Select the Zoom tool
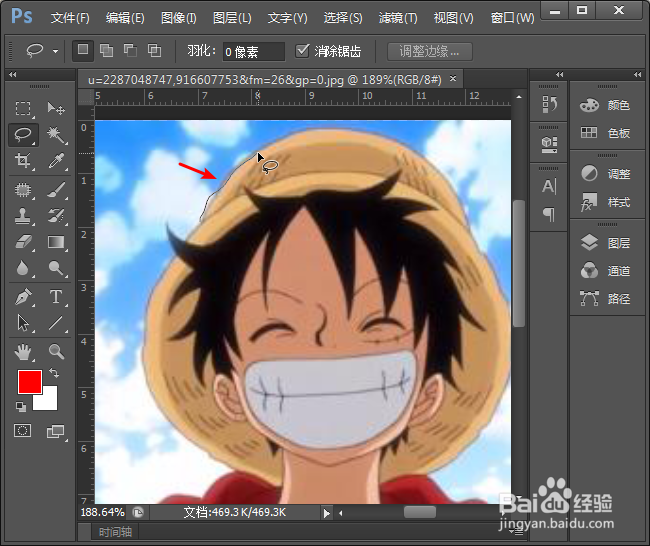This screenshot has width=650, height=546. coord(56,352)
